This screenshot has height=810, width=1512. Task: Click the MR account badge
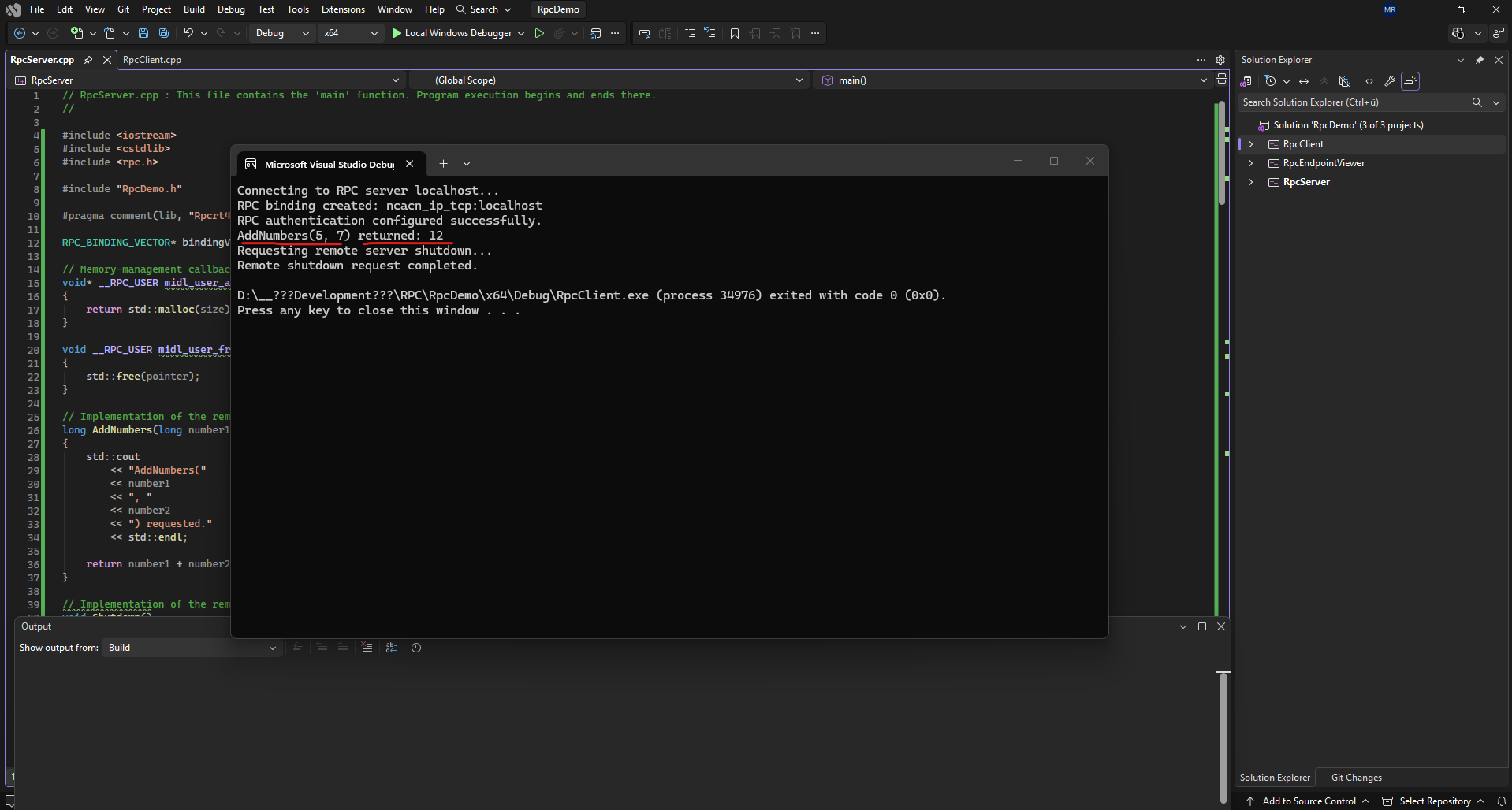1390,9
